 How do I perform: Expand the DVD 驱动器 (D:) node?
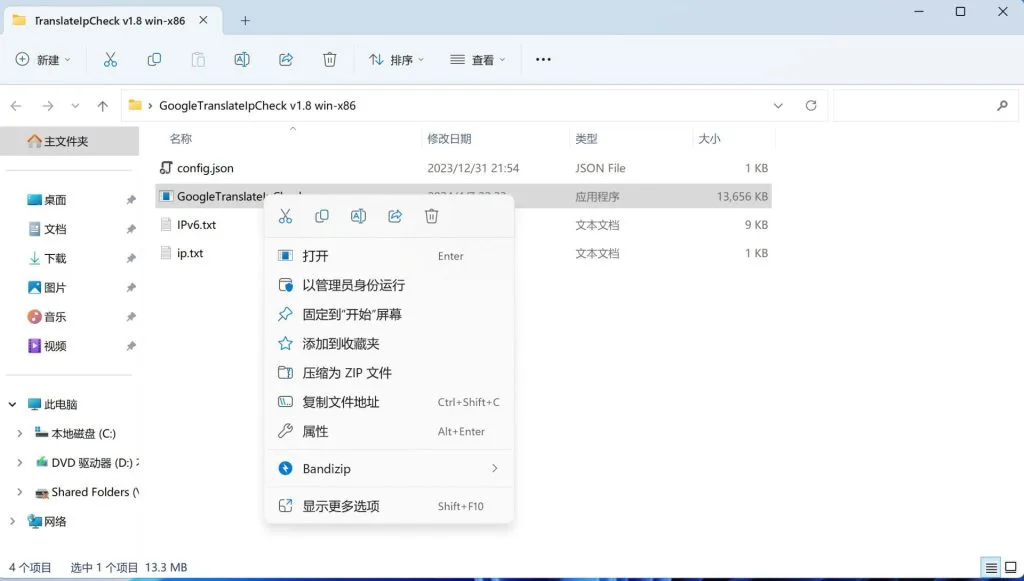(20, 463)
